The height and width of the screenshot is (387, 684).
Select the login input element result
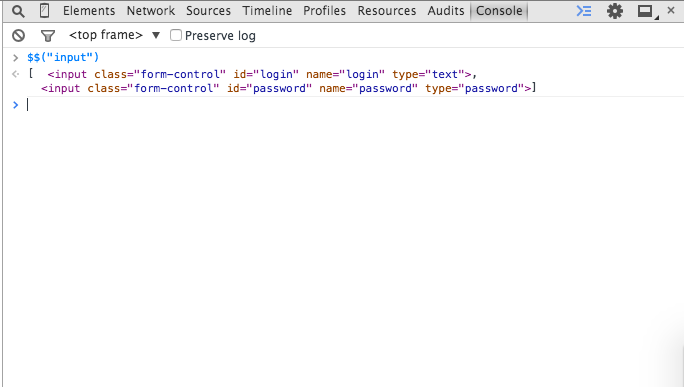259,74
